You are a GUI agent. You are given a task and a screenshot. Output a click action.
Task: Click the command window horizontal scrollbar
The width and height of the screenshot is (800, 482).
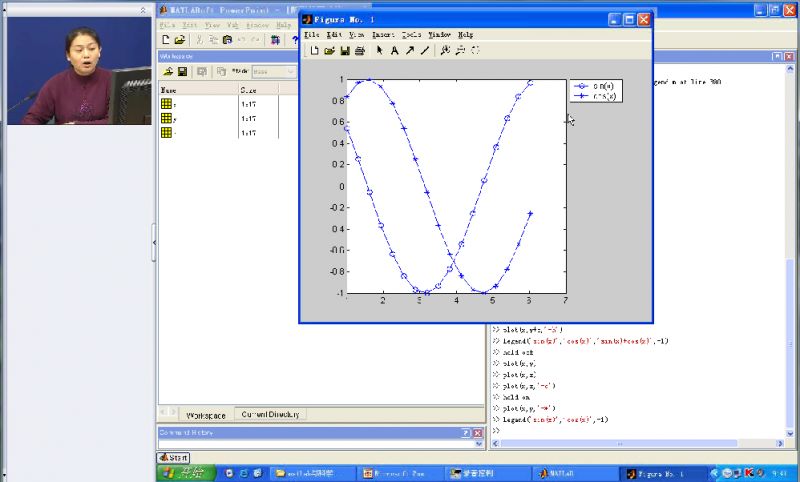tap(620, 441)
